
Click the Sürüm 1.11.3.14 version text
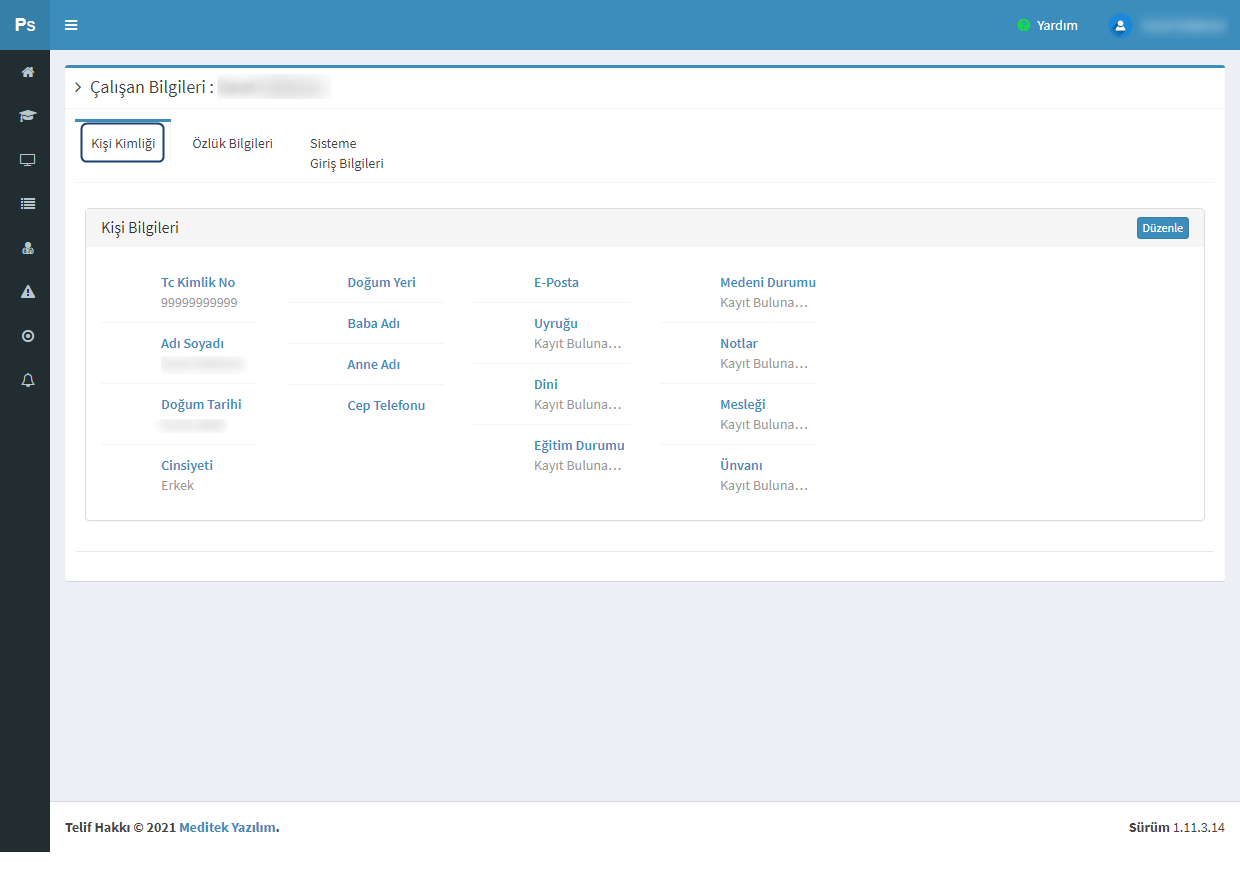coord(1176,827)
